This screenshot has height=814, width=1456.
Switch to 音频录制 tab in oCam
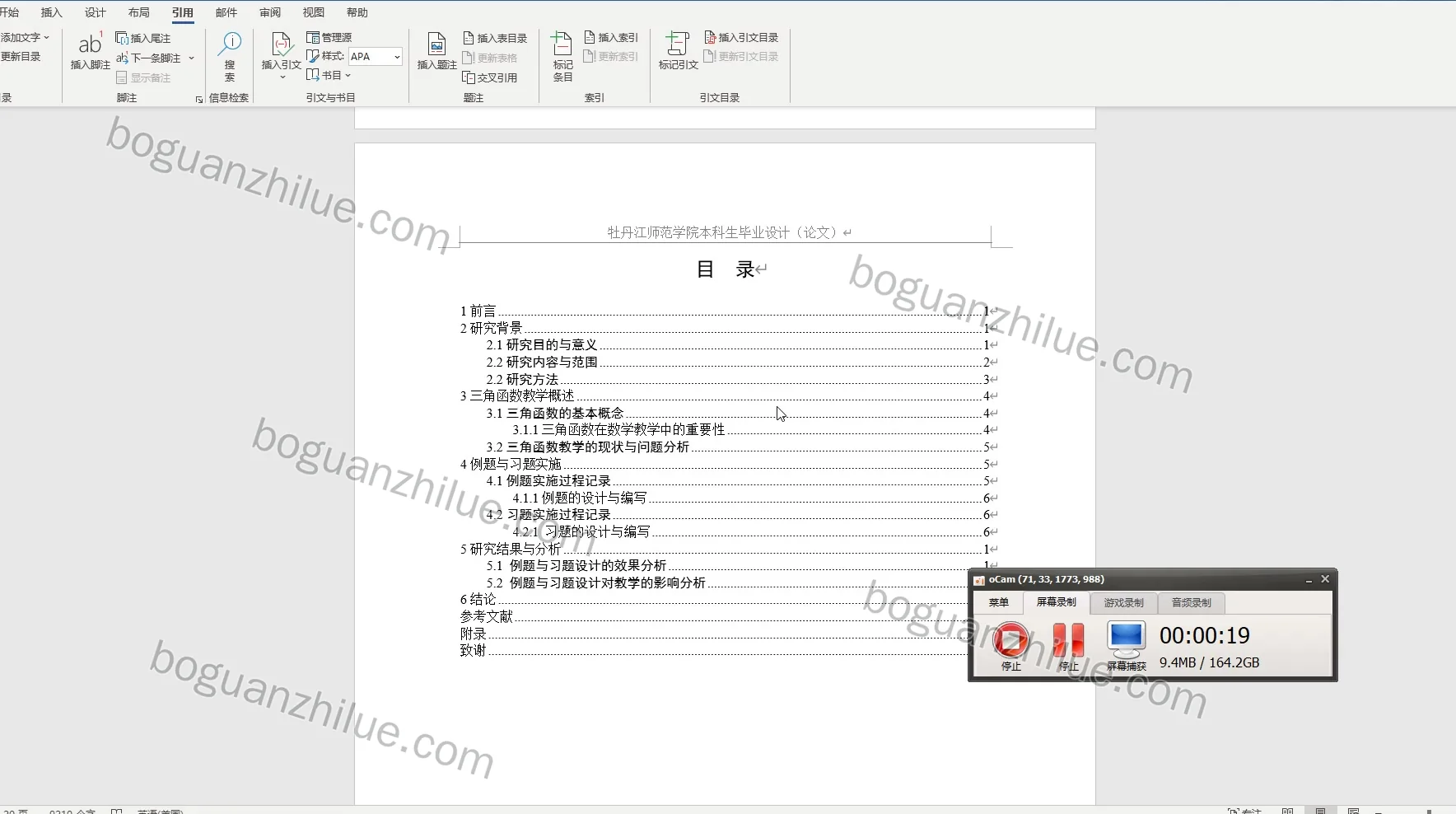[x=1191, y=603]
